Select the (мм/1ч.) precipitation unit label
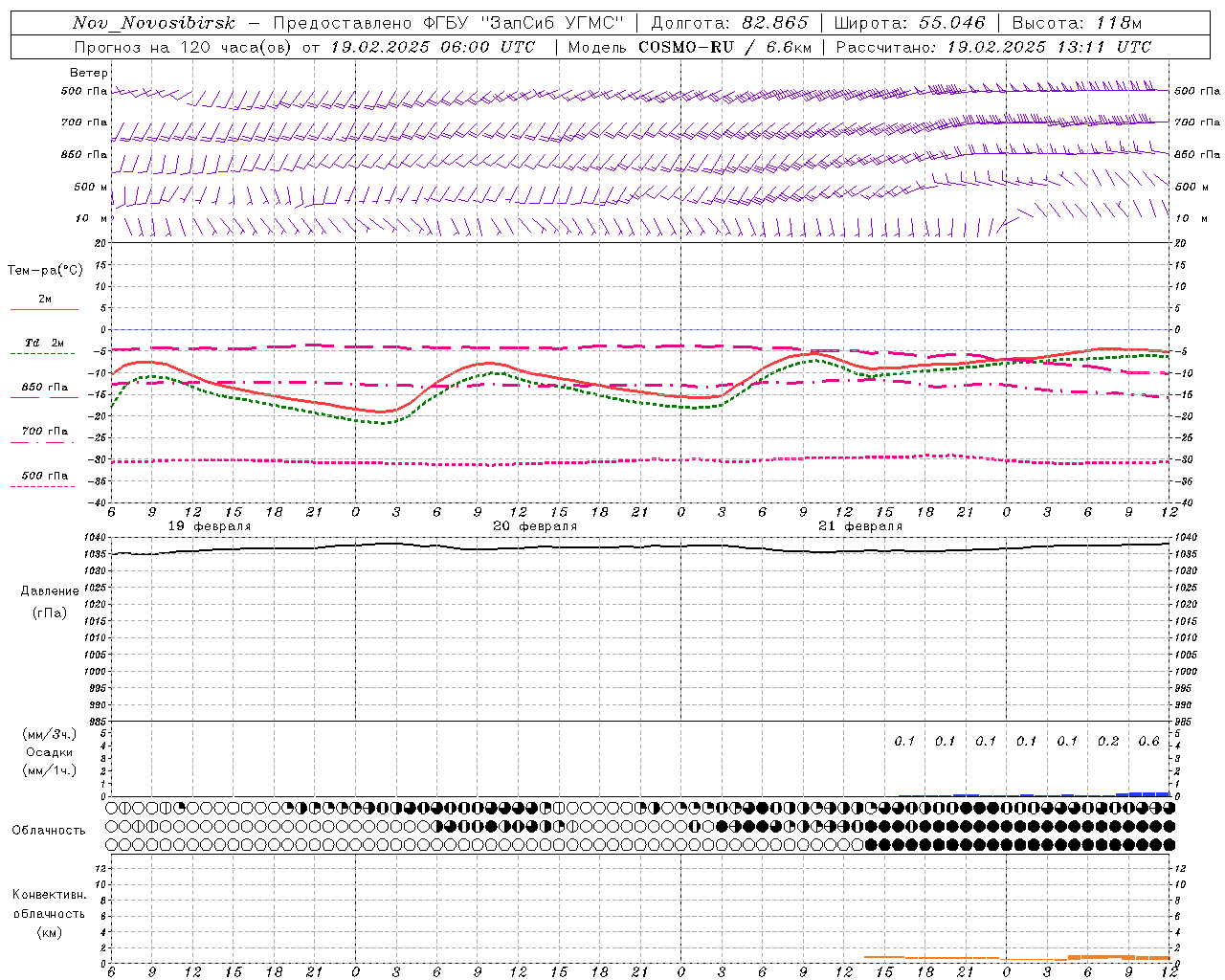 coord(50,770)
